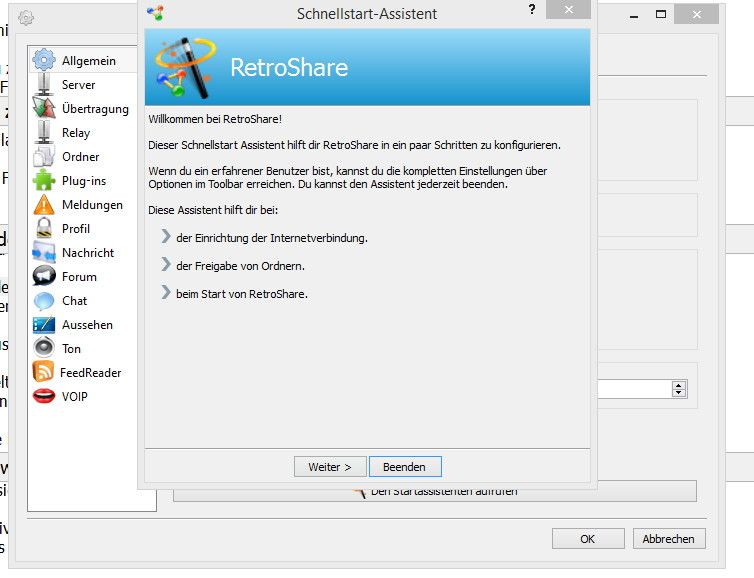Click the RetroShare wizard logo in banner
This screenshot has width=754, height=578.
point(185,67)
